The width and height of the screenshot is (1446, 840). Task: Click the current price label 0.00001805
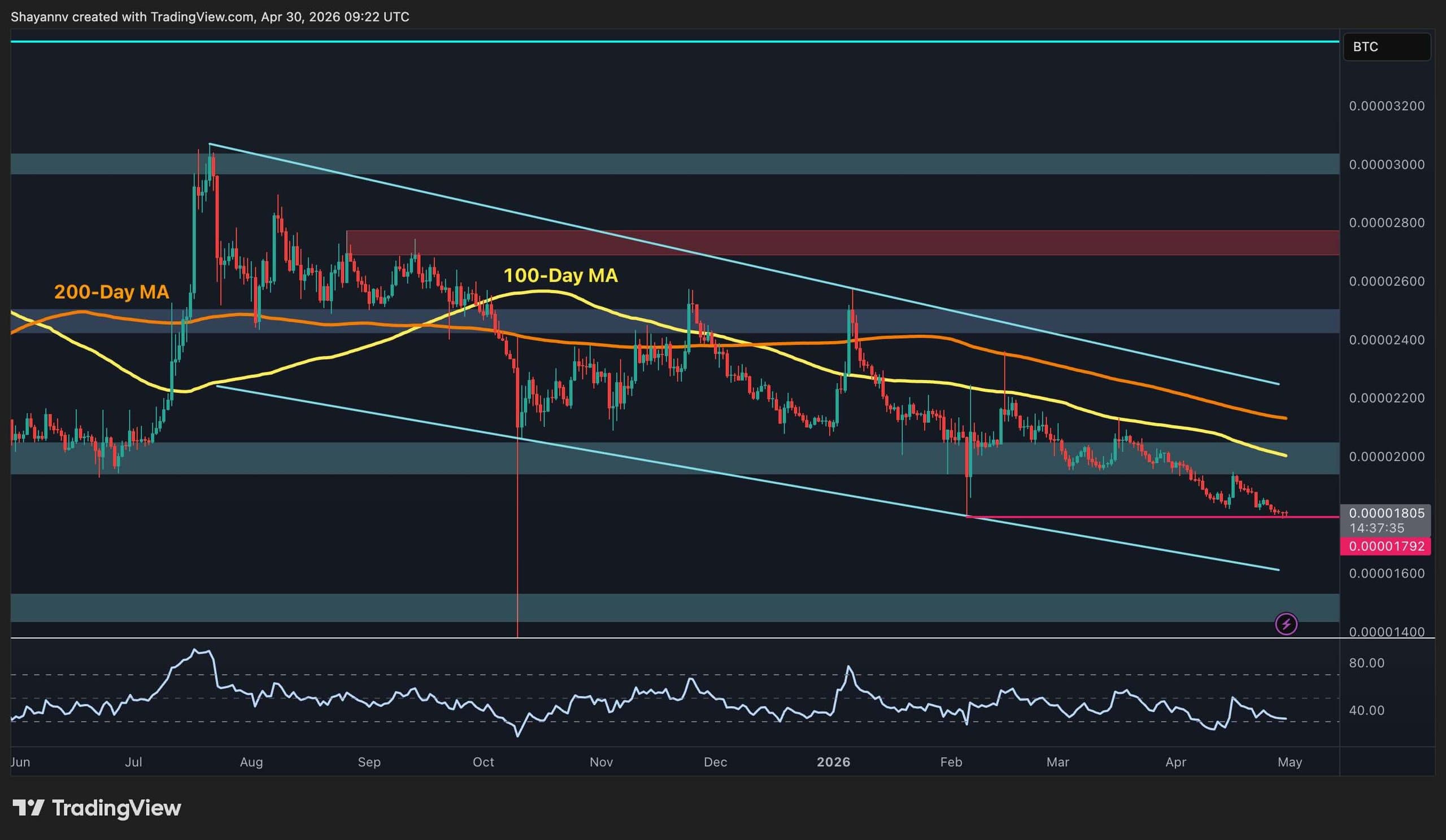pyautogui.click(x=1386, y=513)
